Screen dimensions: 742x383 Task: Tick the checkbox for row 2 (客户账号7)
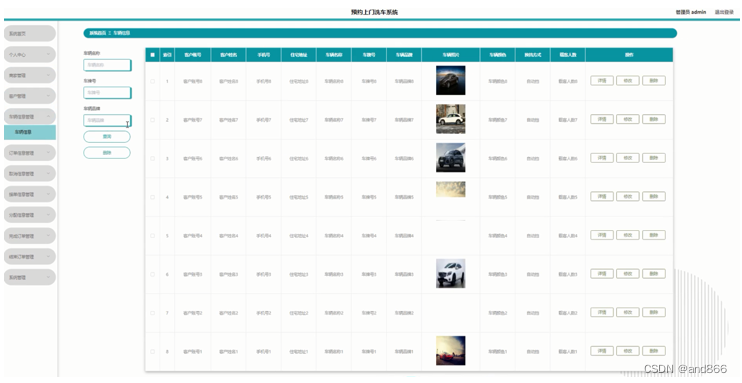[x=152, y=120]
